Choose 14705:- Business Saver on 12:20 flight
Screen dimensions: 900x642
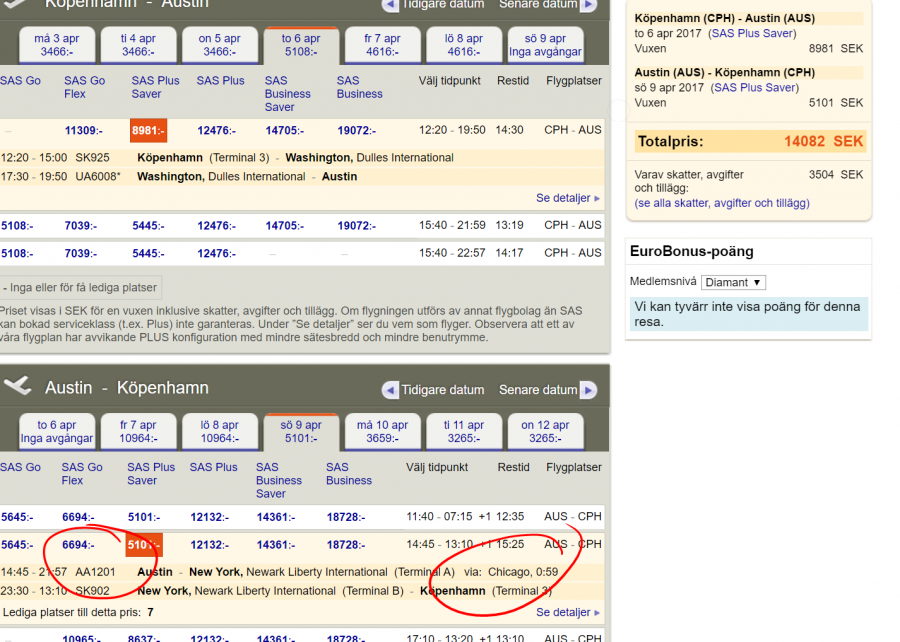click(x=285, y=131)
